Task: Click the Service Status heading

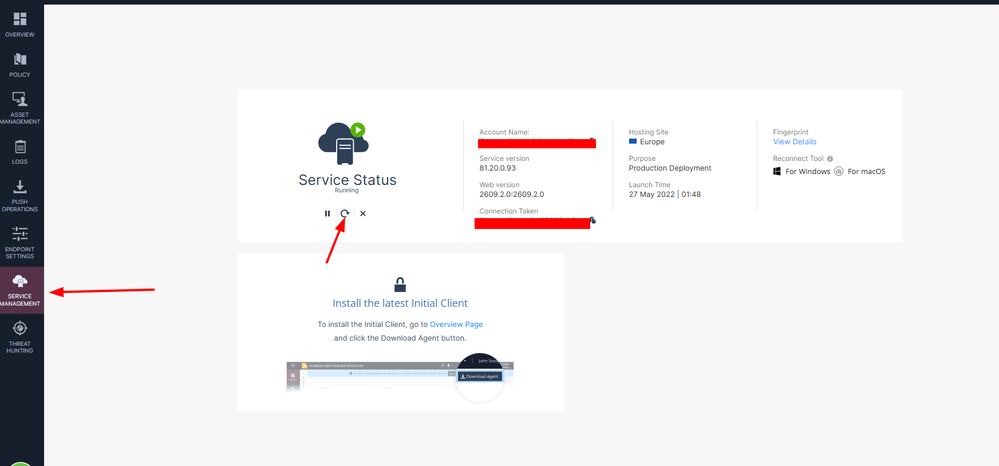Action: tap(347, 180)
